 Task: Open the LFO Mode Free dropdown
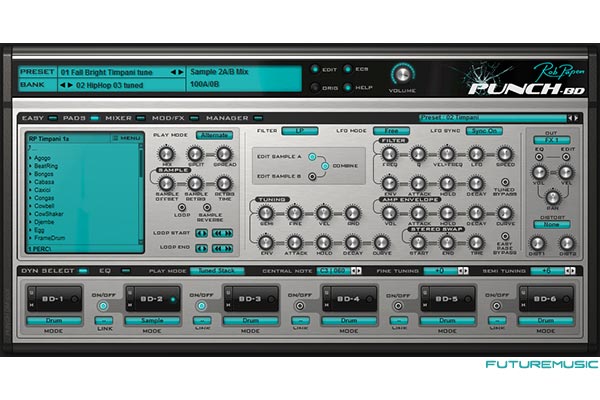coord(391,131)
